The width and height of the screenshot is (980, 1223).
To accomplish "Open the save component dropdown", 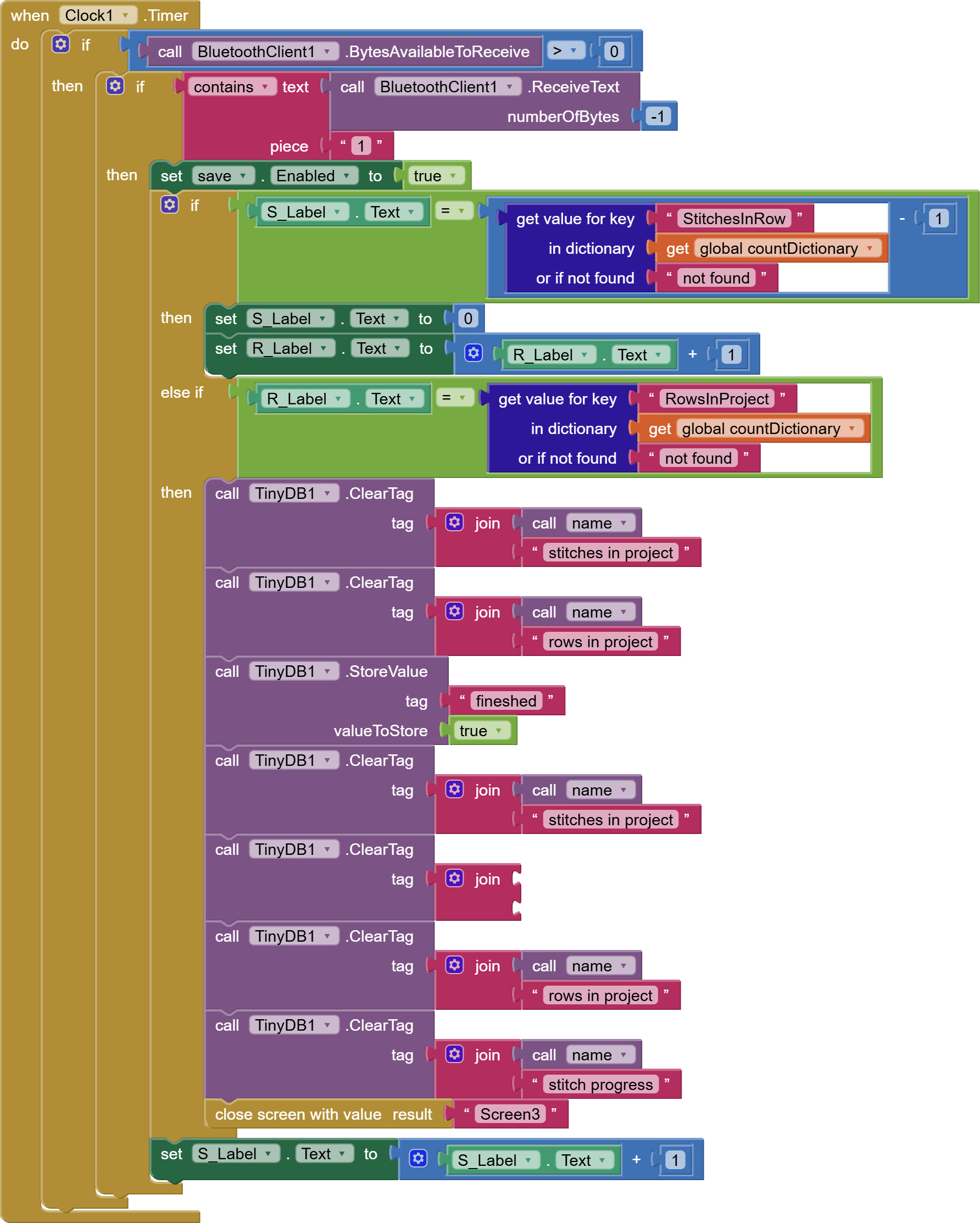I will (x=222, y=176).
